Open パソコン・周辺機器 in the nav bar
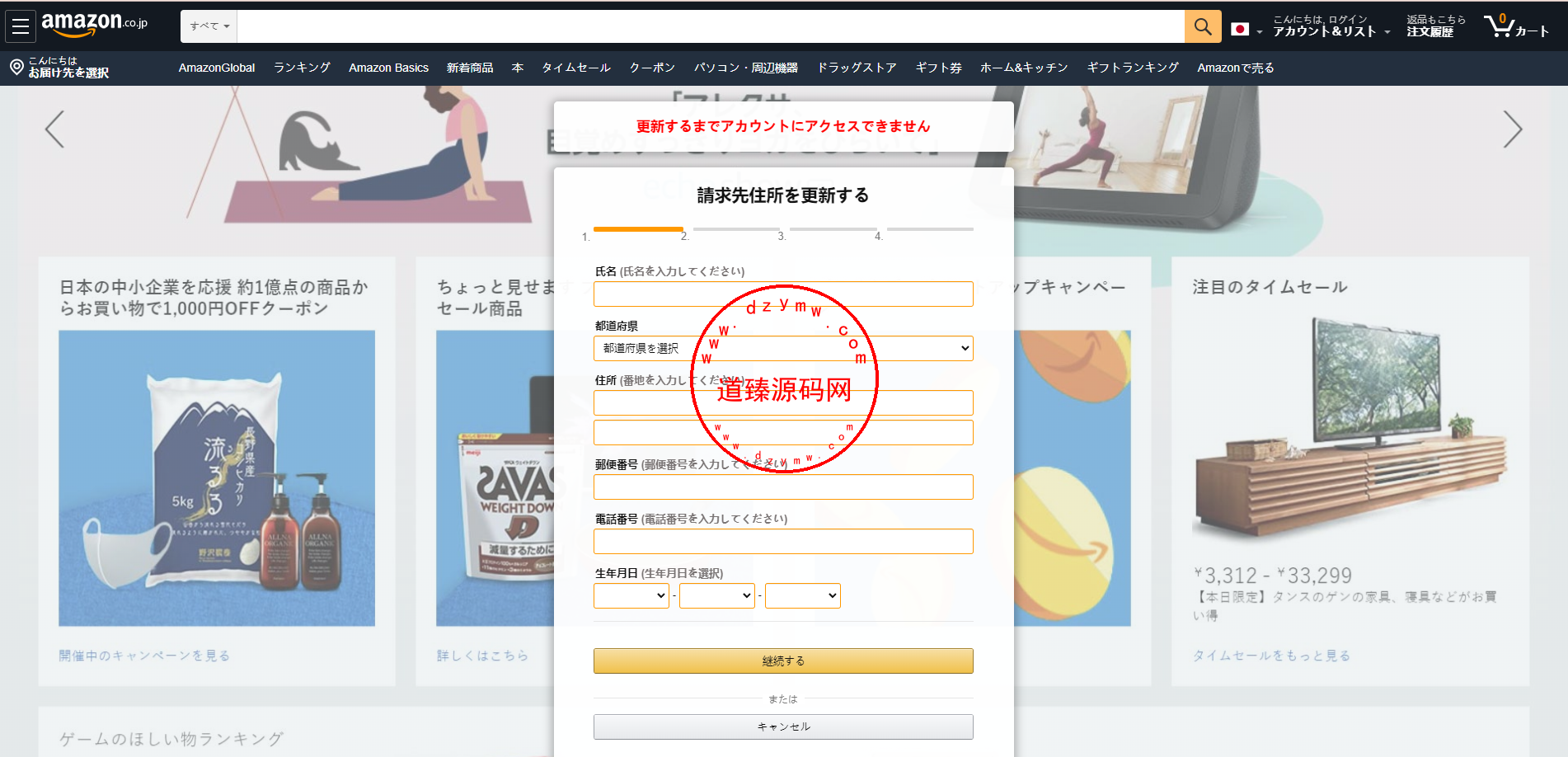1568x757 pixels. coord(746,68)
